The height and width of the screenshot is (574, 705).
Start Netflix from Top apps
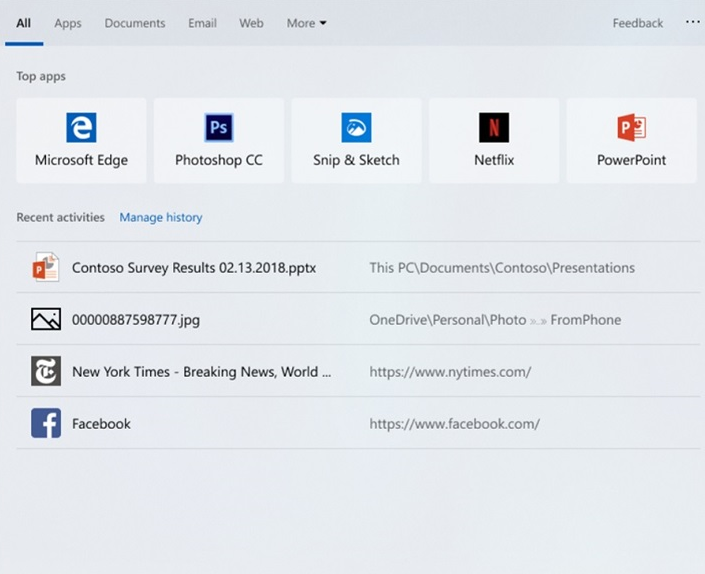pyautogui.click(x=494, y=140)
